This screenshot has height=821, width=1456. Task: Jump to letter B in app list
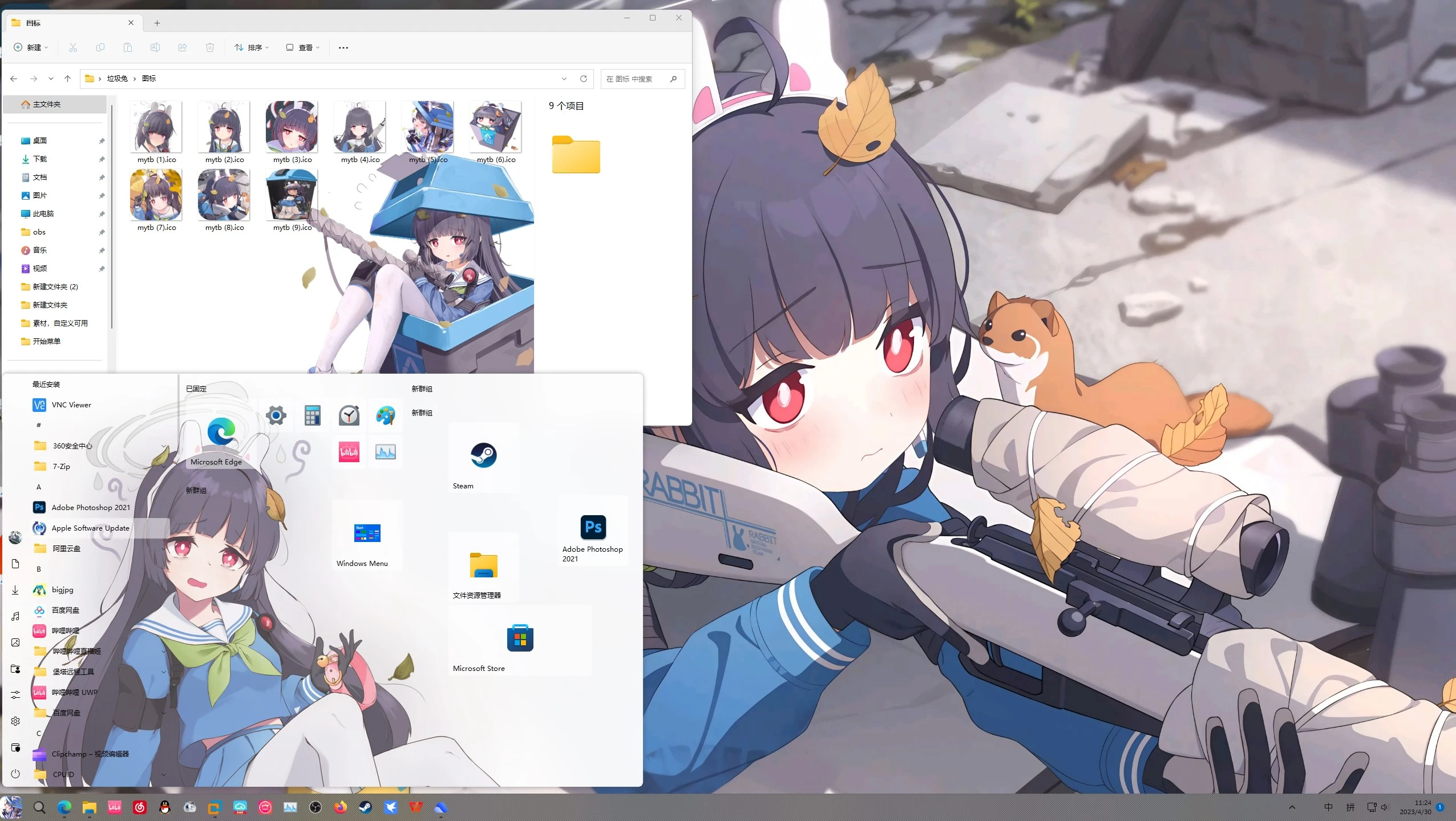click(39, 569)
